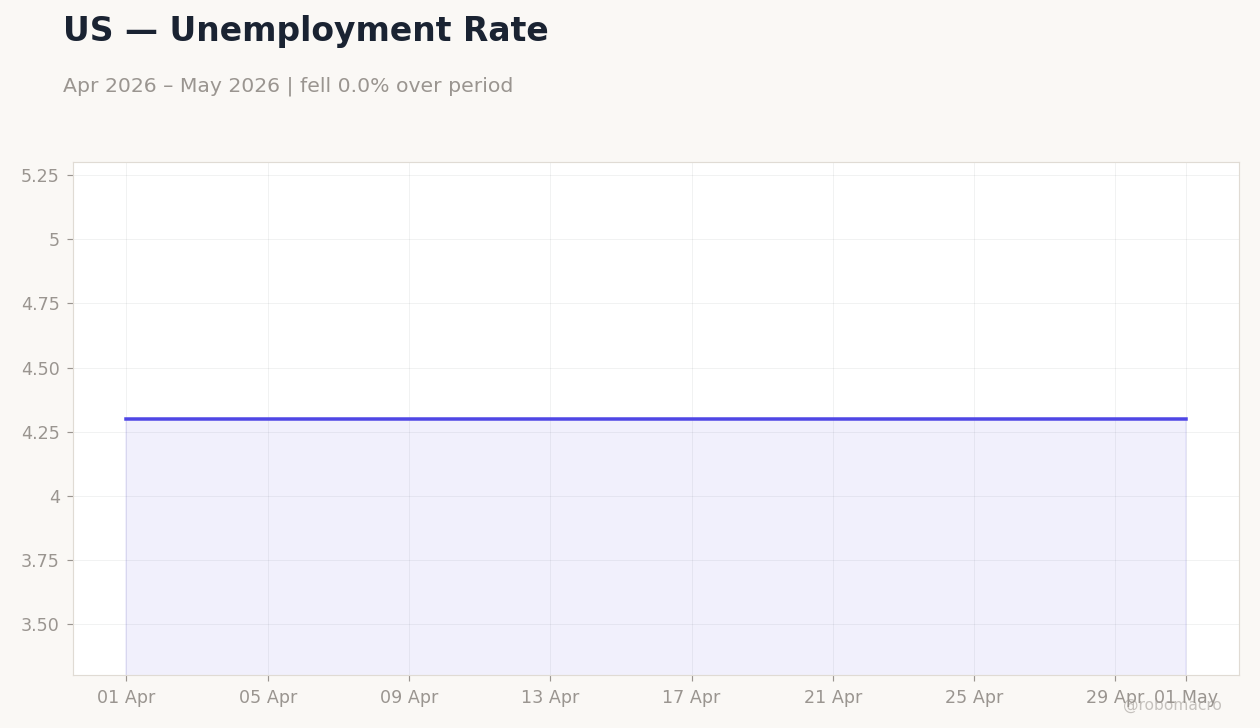Click the x-axis label 25 Apr

click(x=974, y=698)
